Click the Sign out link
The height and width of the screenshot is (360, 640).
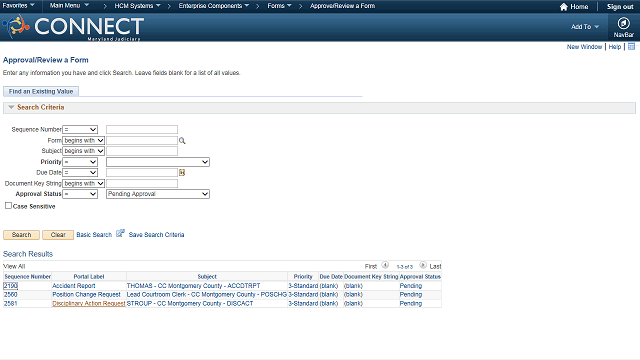[x=620, y=7]
